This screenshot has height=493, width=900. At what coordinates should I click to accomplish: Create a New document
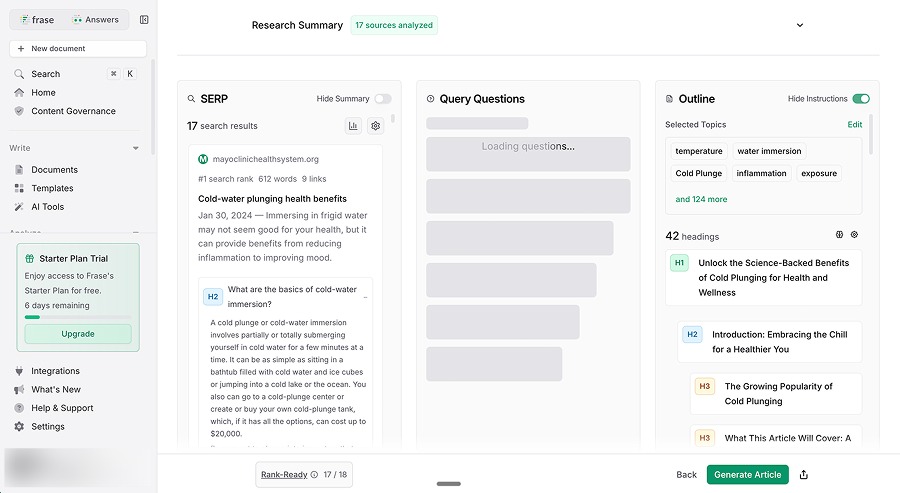coord(78,49)
